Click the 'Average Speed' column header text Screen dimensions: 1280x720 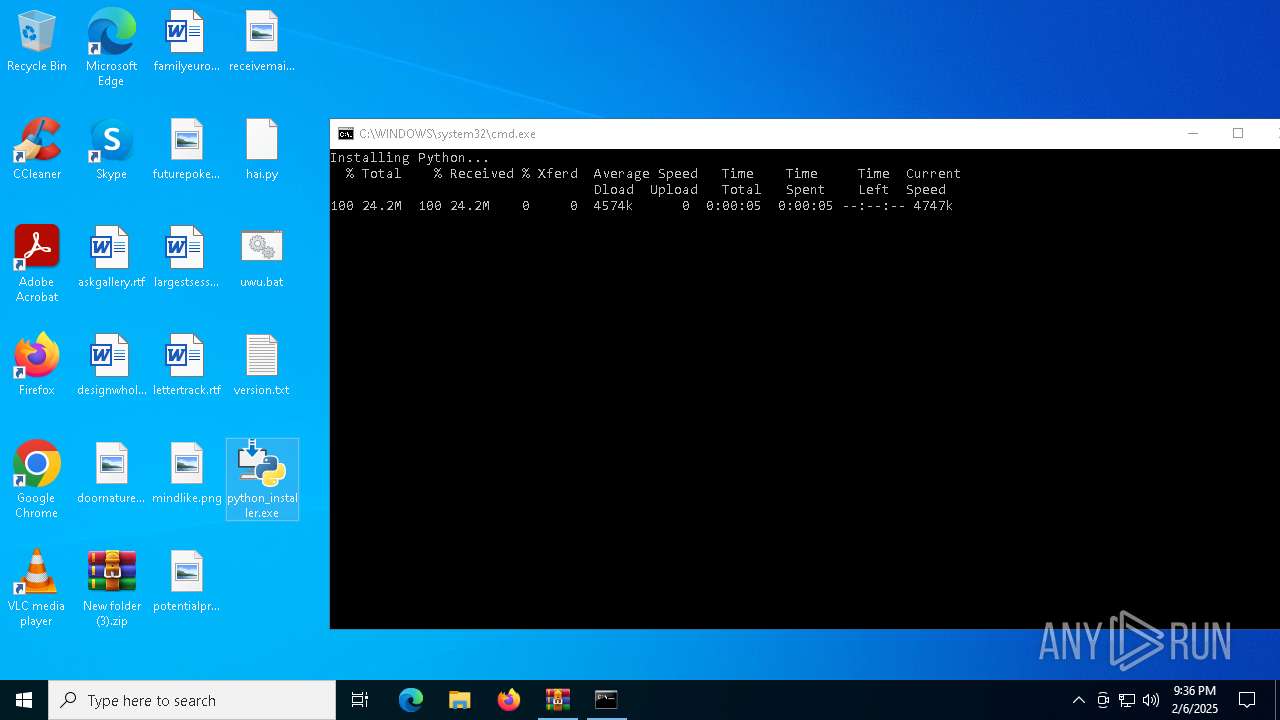pos(646,174)
